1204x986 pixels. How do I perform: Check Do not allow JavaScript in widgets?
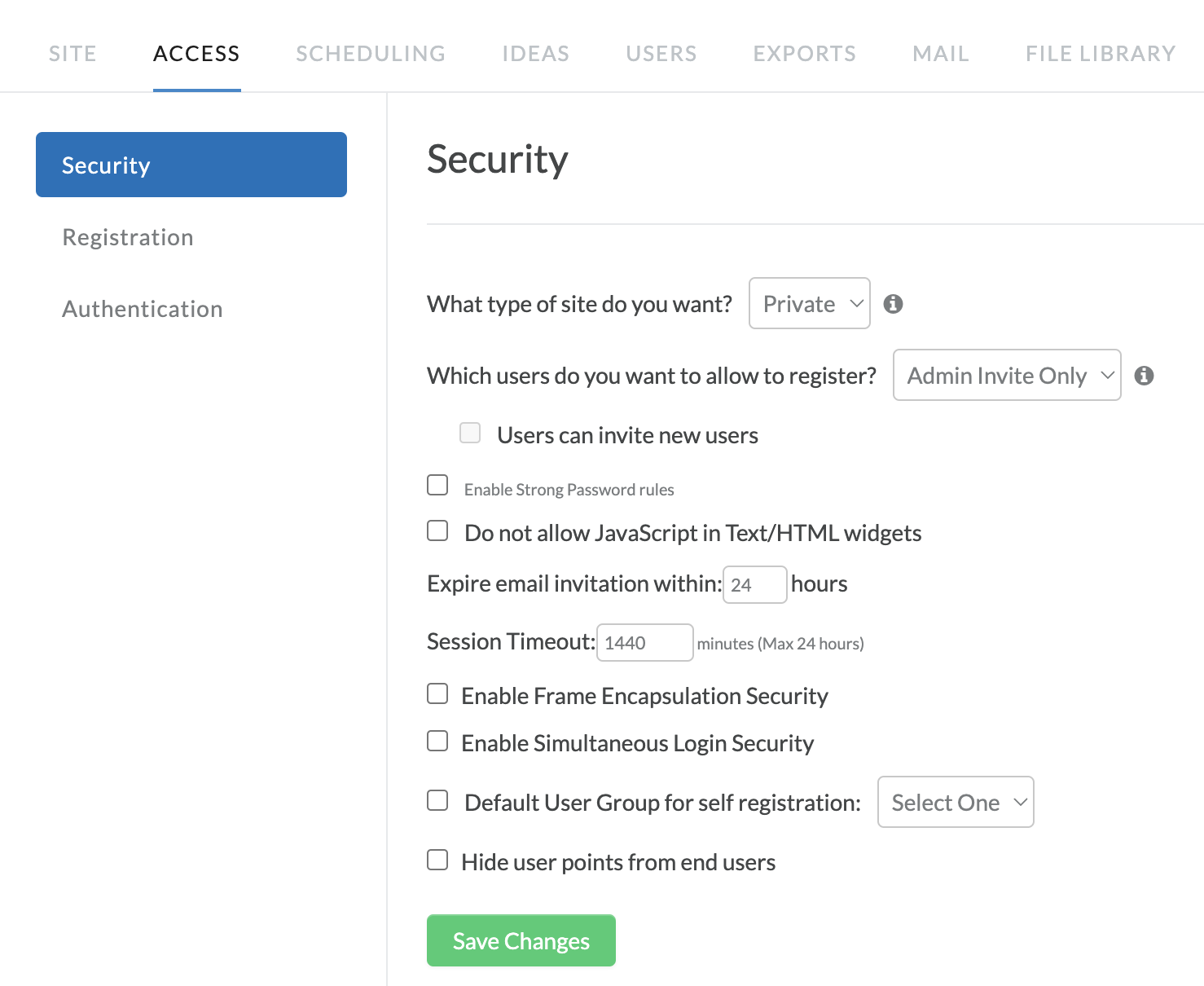[x=437, y=531]
